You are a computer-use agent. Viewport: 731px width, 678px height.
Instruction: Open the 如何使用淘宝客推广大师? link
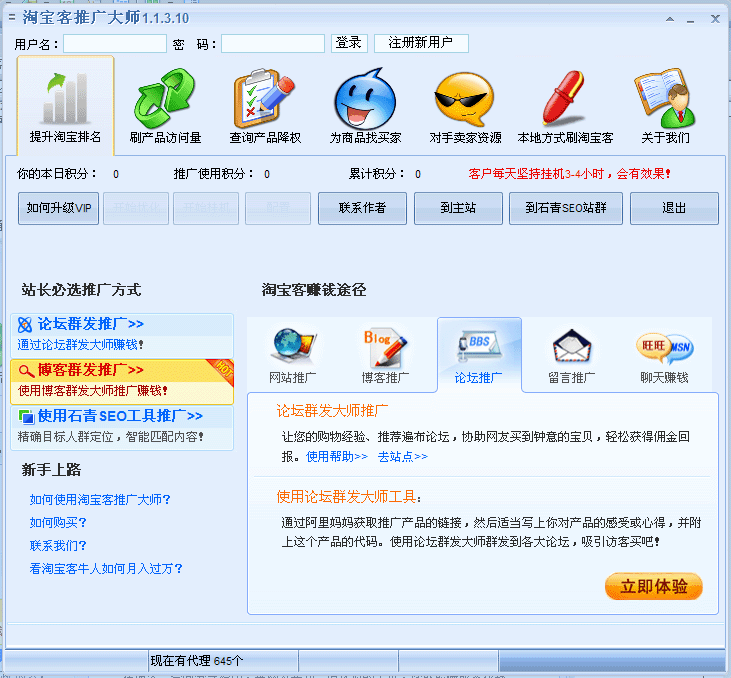pyautogui.click(x=100, y=500)
